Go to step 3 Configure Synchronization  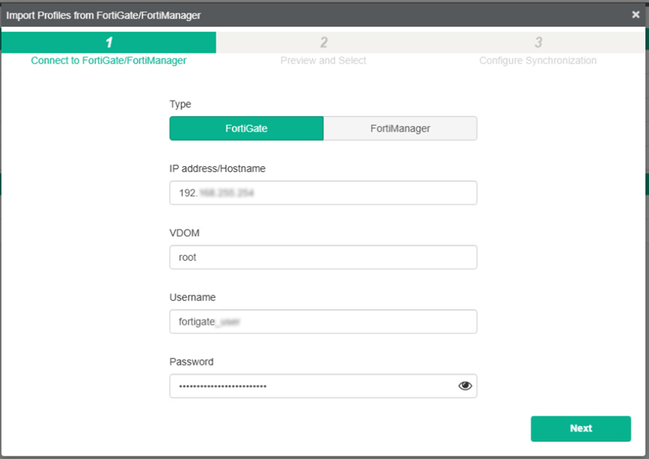click(x=538, y=49)
